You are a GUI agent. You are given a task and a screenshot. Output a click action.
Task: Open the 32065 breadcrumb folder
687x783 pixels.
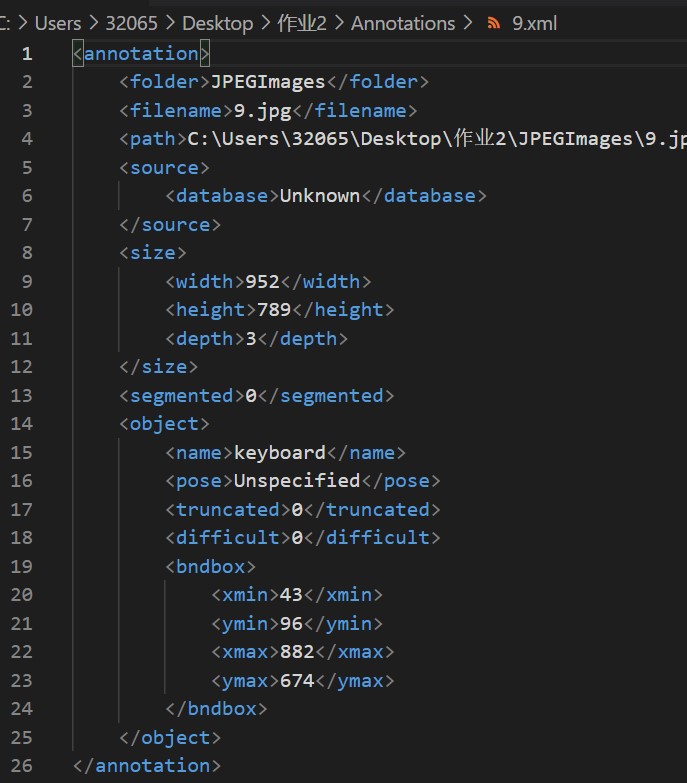[x=131, y=23]
